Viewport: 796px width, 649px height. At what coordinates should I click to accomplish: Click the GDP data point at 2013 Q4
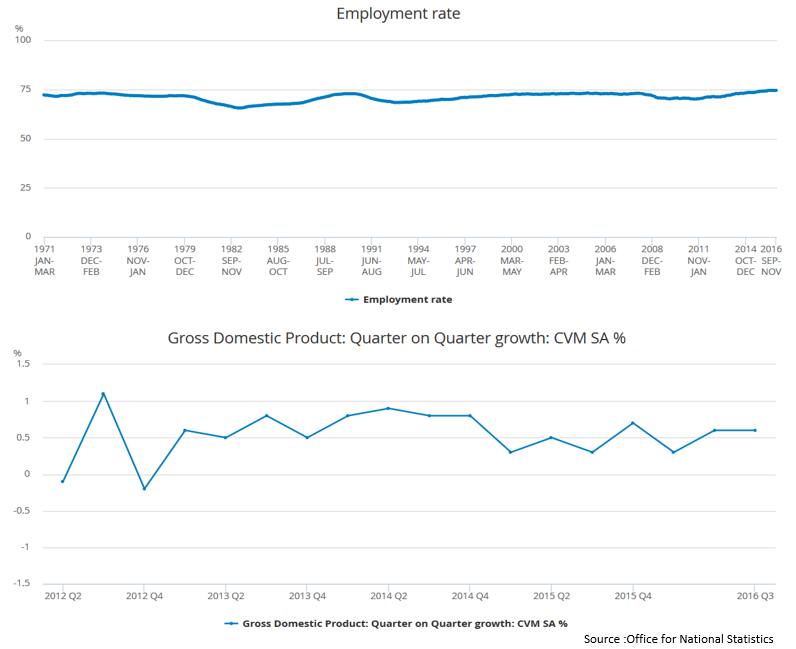click(307, 437)
